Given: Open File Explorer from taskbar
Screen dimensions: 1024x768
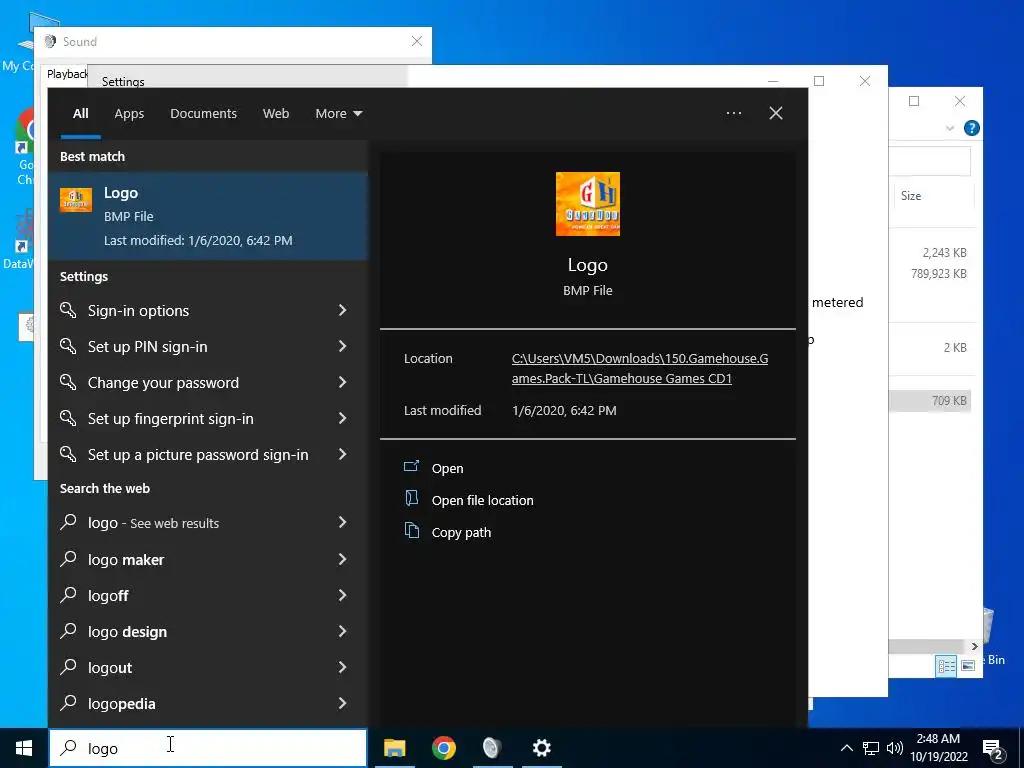Looking at the screenshot, I should [394, 748].
